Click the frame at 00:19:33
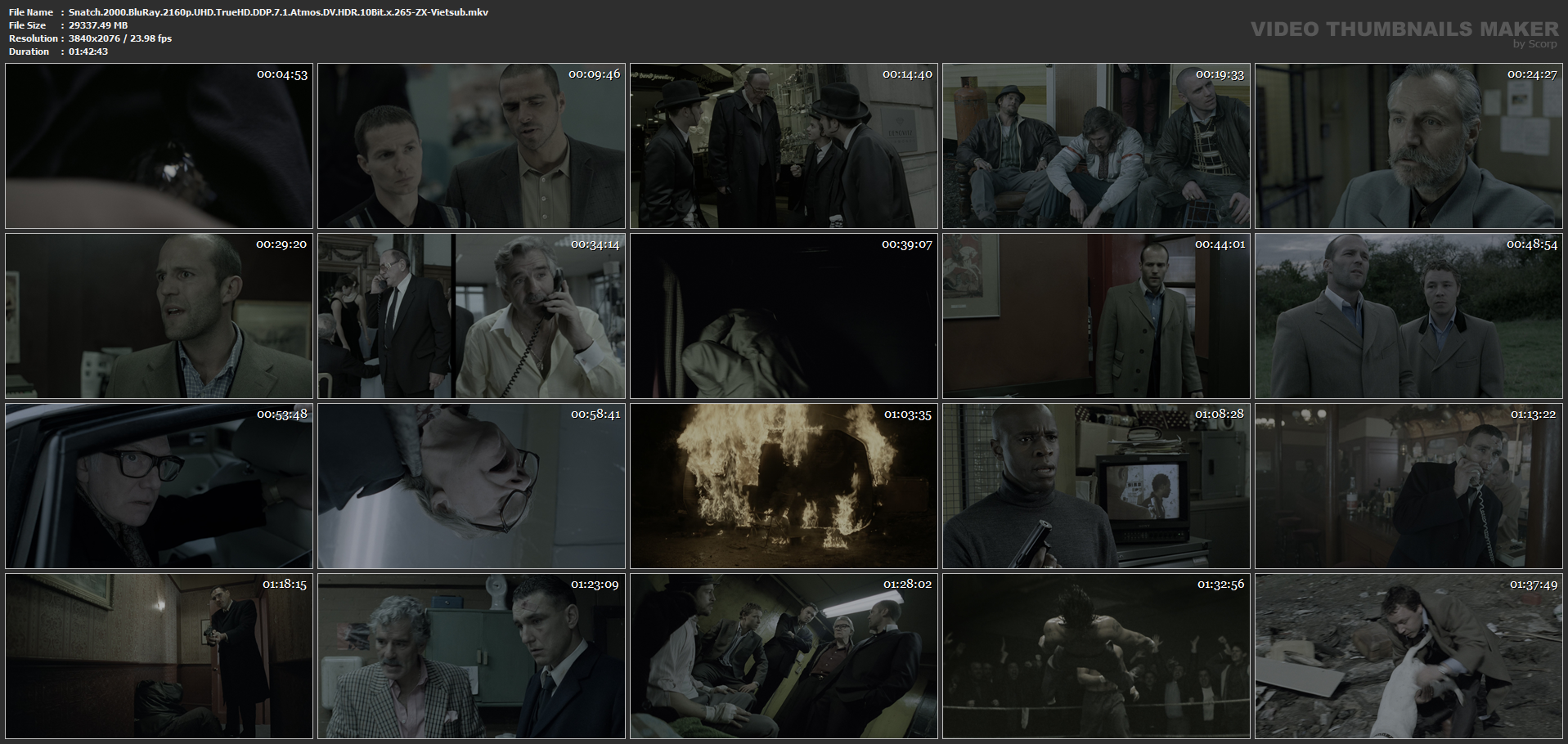The image size is (1568, 744). point(1096,146)
